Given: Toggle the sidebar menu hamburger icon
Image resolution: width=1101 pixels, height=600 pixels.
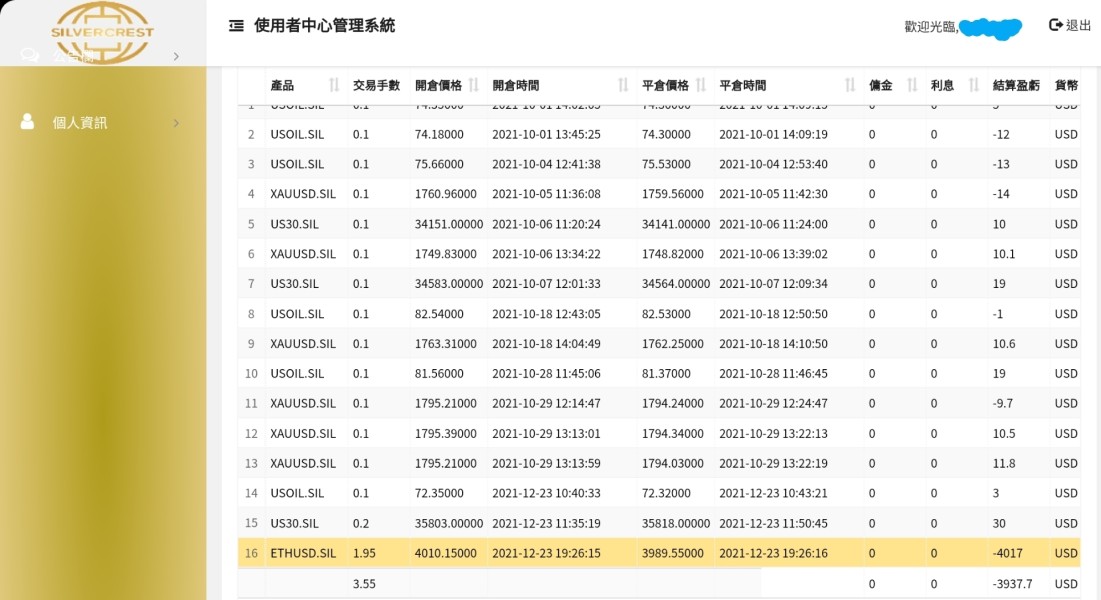Looking at the screenshot, I should (x=236, y=26).
